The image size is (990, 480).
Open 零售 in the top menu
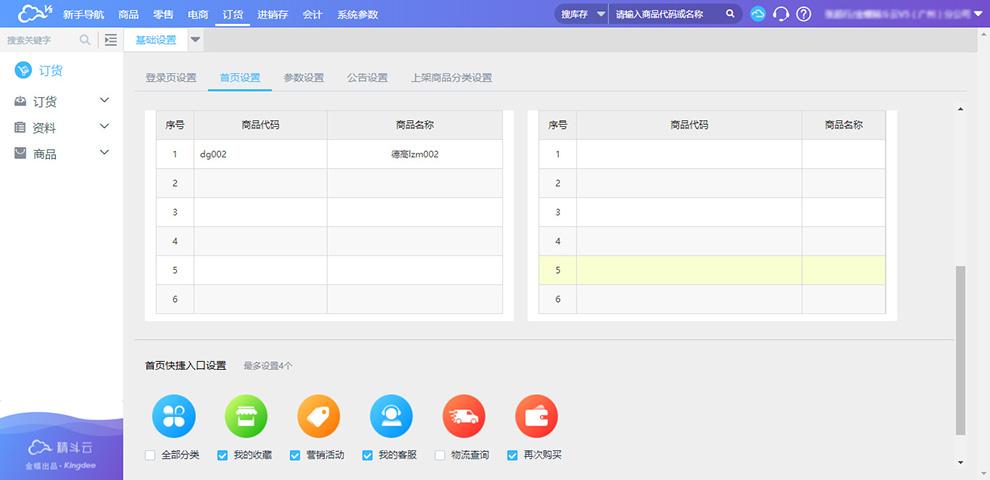point(163,14)
